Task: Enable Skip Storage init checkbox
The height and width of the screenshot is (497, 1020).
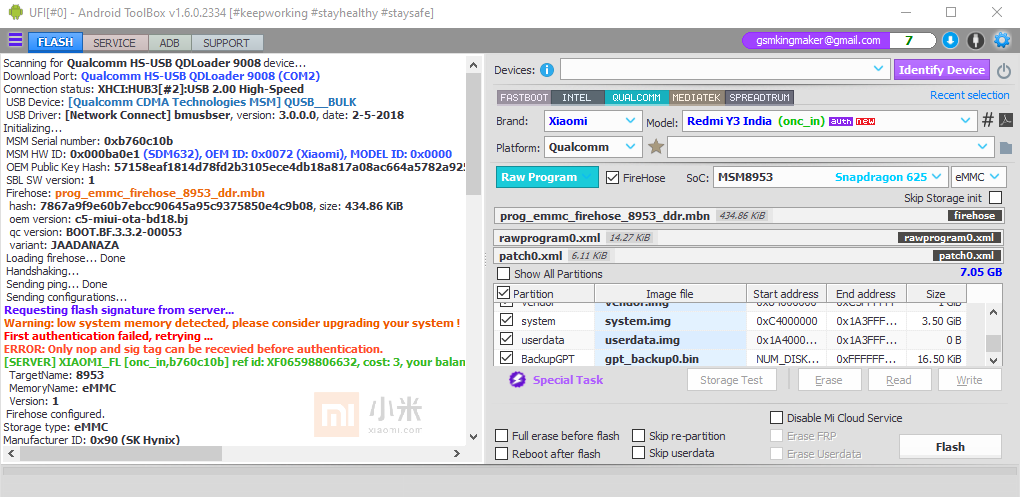Action: pyautogui.click(x=995, y=197)
